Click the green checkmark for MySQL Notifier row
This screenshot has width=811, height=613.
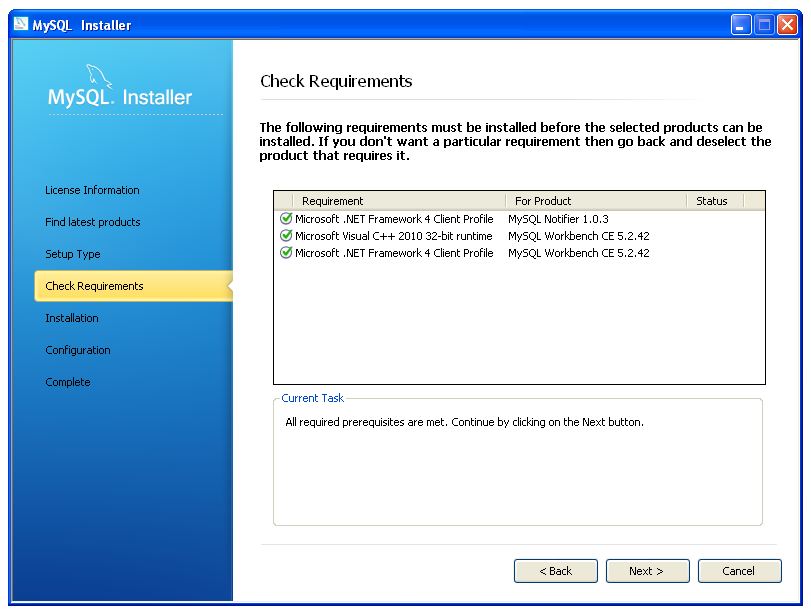286,218
